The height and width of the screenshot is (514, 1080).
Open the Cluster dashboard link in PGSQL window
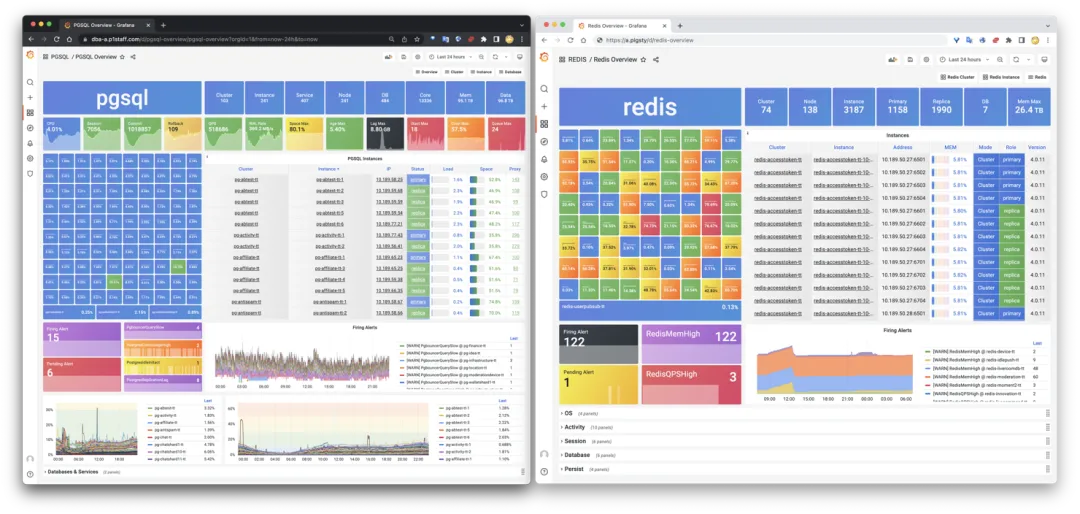point(455,72)
